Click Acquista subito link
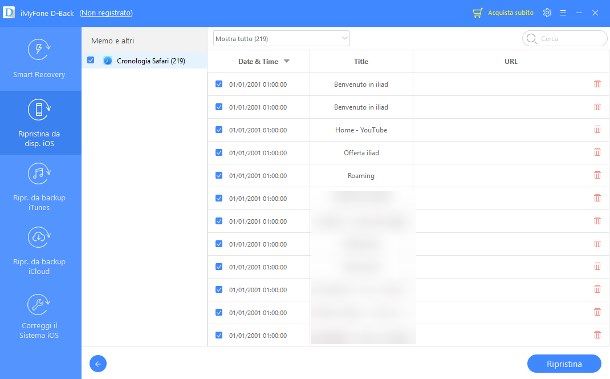Image resolution: width=610 pixels, height=379 pixels. 510,13
